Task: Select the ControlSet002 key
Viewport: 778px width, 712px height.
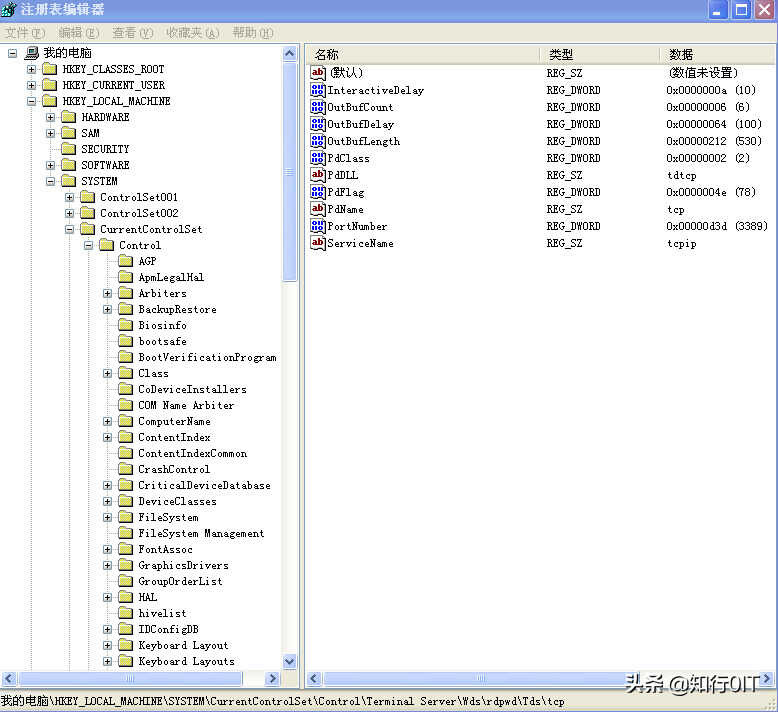Action: coord(139,213)
